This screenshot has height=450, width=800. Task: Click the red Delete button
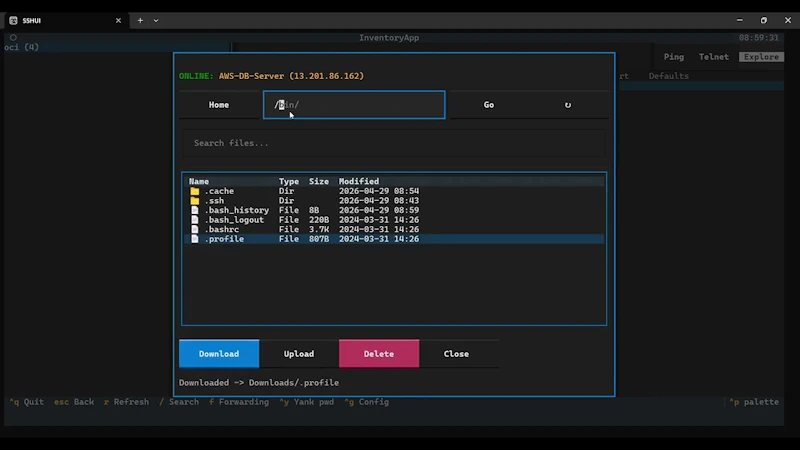[379, 354]
